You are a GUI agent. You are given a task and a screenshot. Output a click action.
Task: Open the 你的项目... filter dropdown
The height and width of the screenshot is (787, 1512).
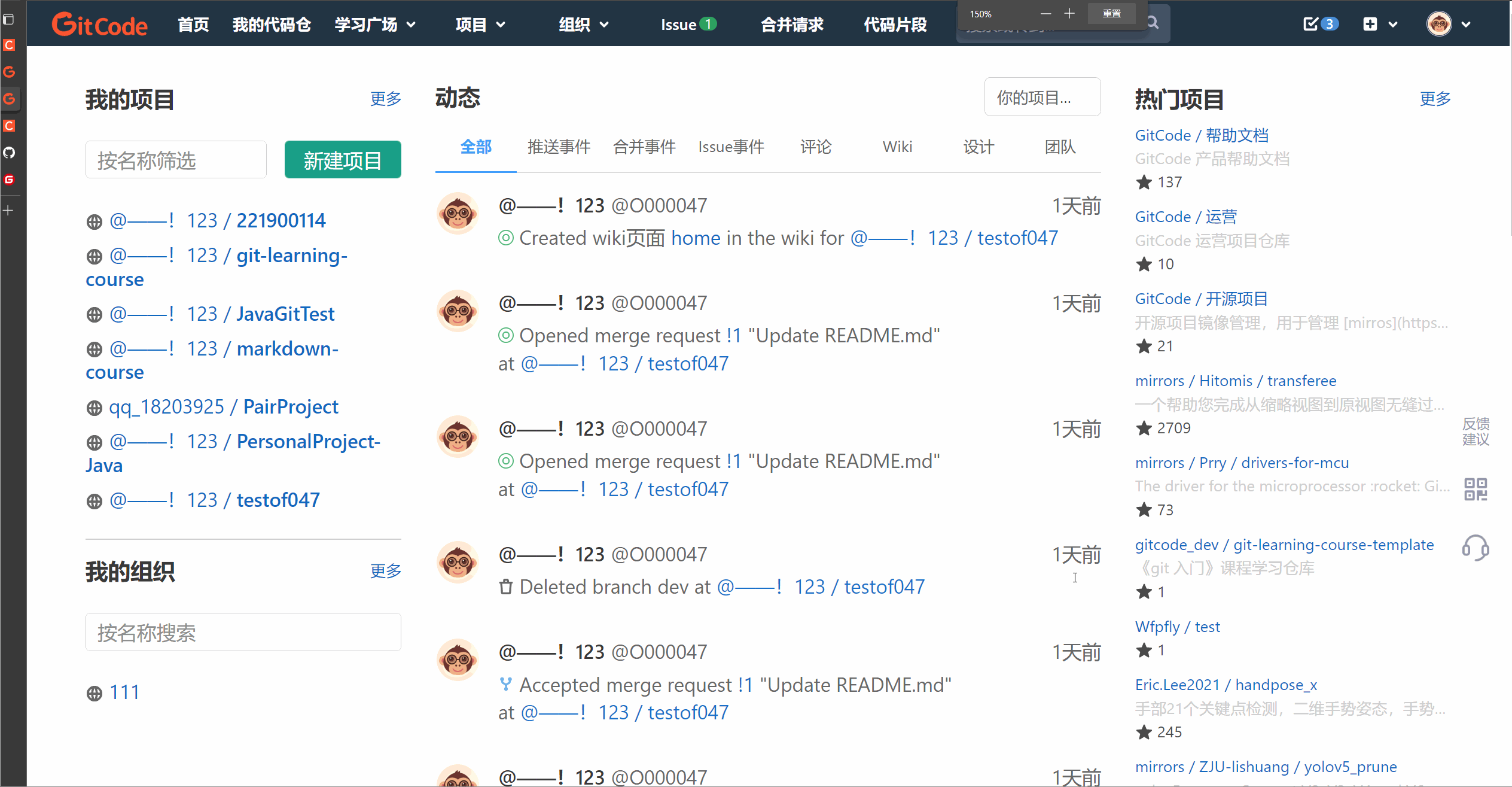click(x=1042, y=97)
